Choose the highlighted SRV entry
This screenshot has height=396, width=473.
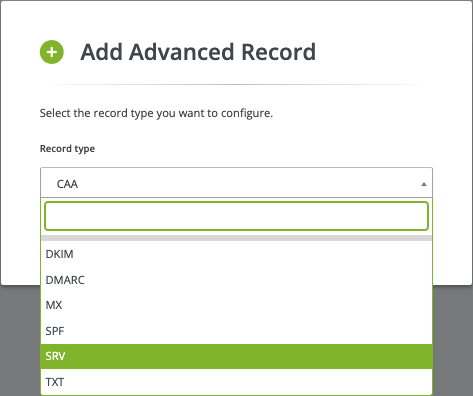click(236, 356)
